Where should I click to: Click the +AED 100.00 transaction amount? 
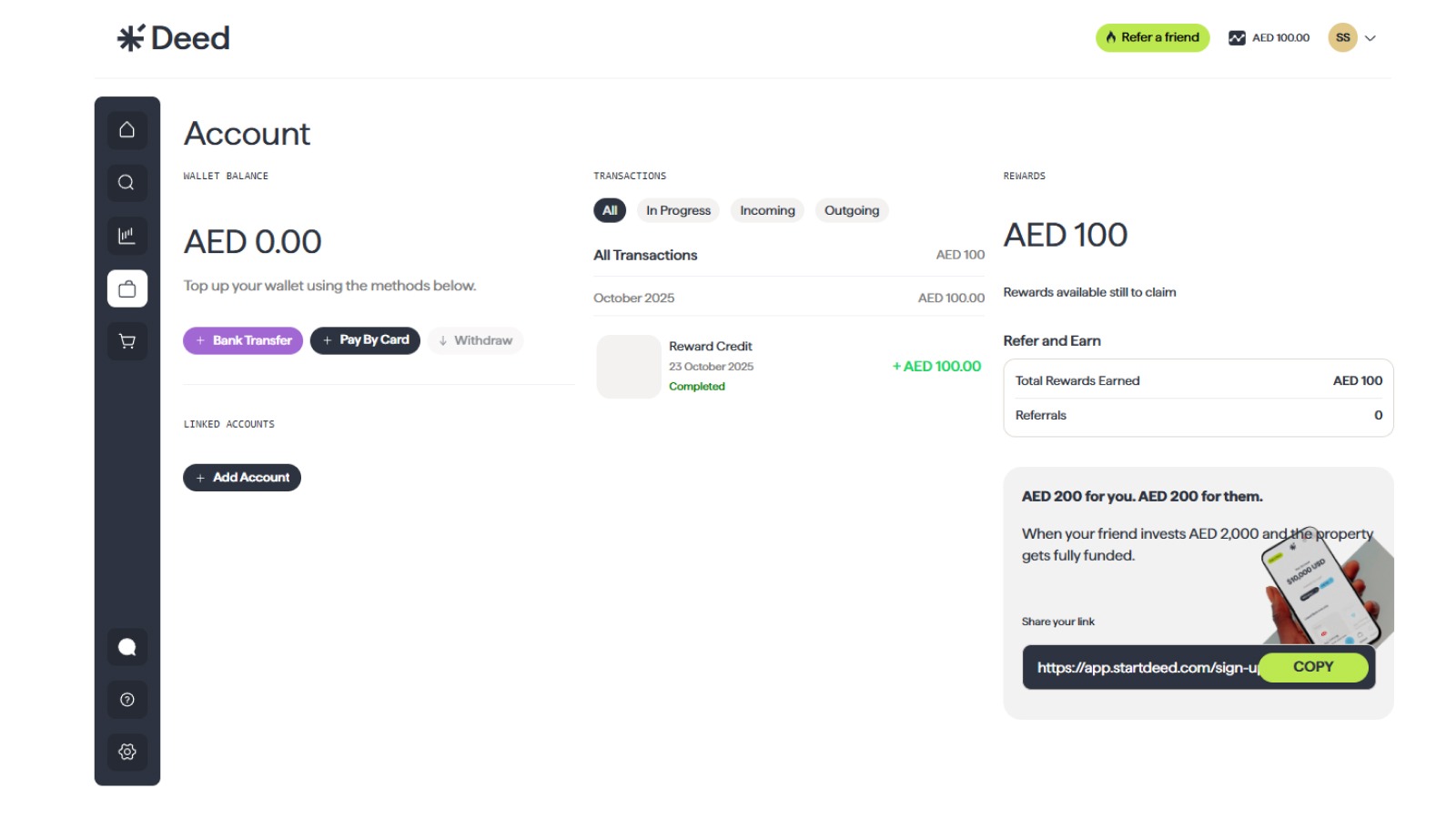click(936, 366)
